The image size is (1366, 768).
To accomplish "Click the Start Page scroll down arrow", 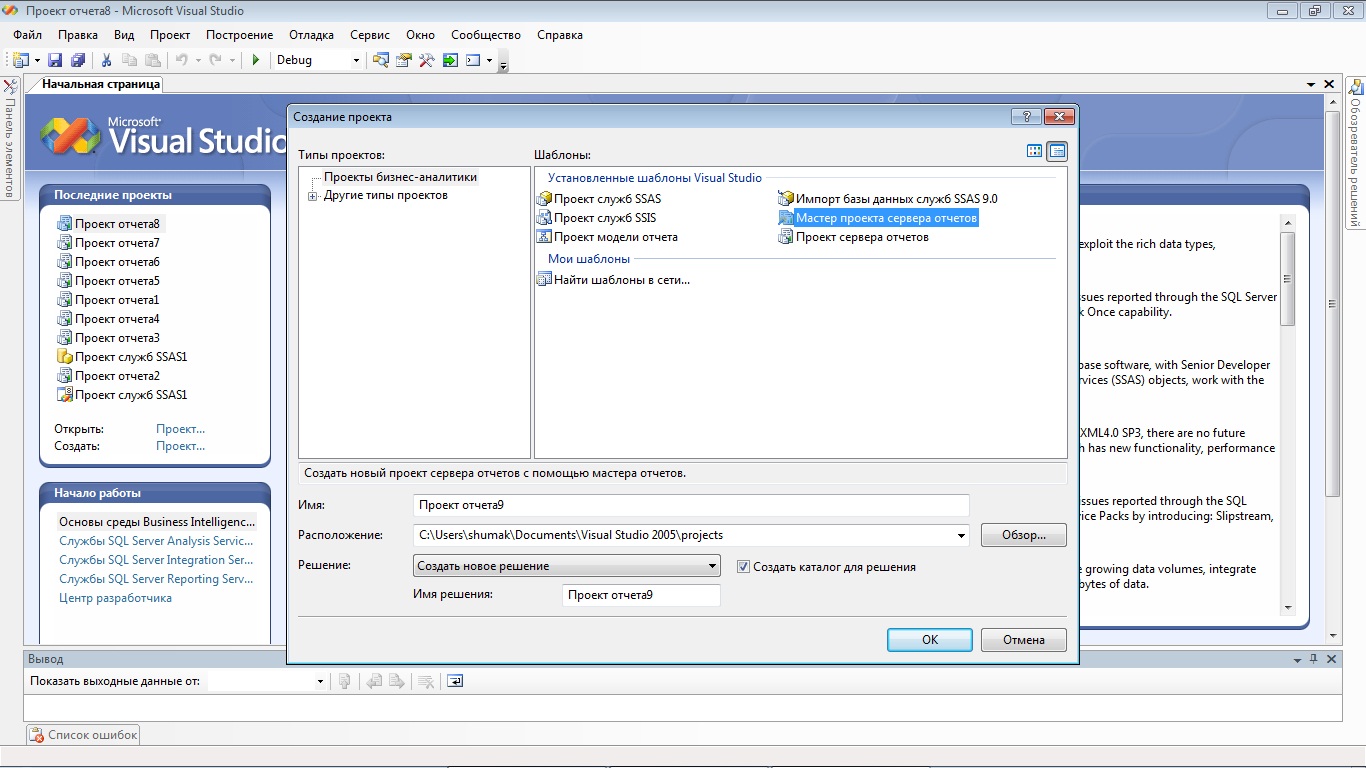I will pyautogui.click(x=1332, y=636).
